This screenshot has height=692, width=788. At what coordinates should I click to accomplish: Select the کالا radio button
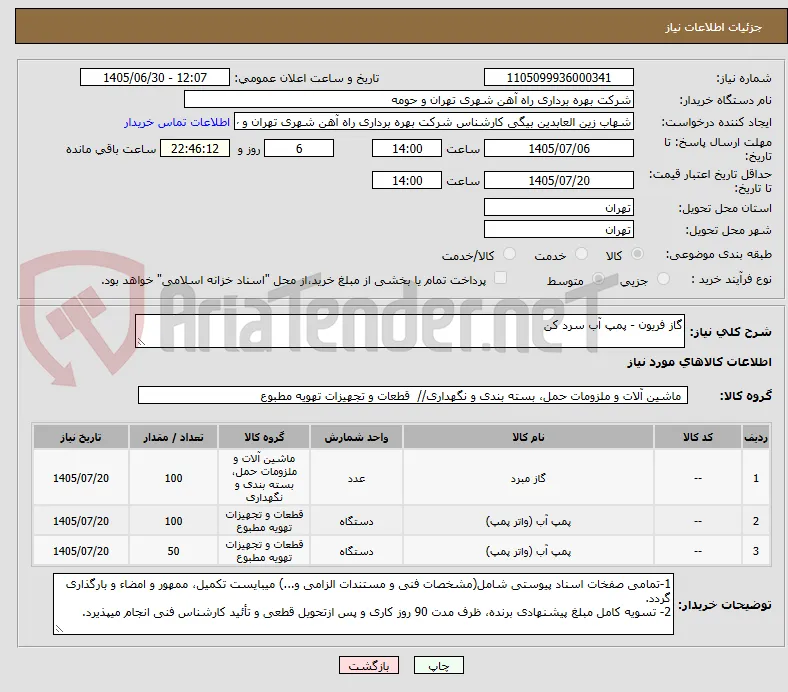click(x=637, y=254)
